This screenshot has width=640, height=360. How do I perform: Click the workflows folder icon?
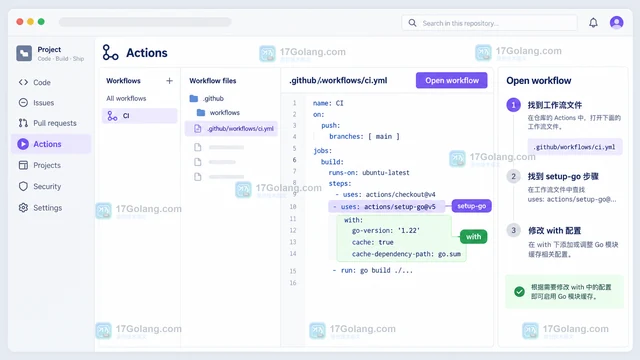coord(201,113)
